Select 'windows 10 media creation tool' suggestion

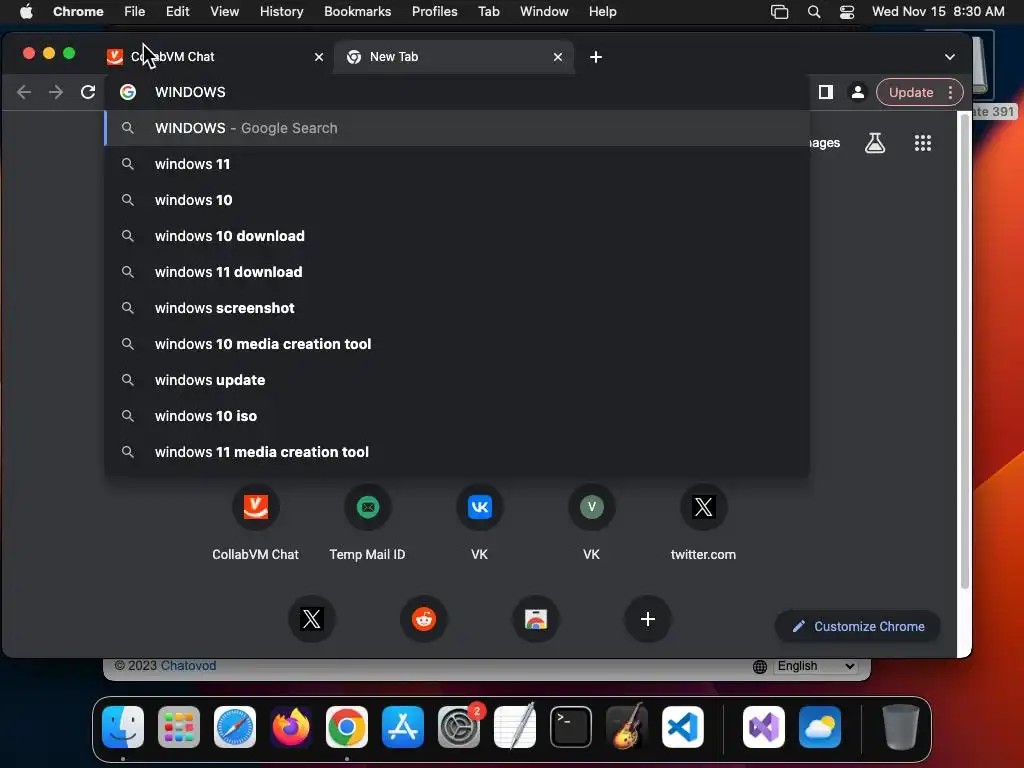(457, 344)
